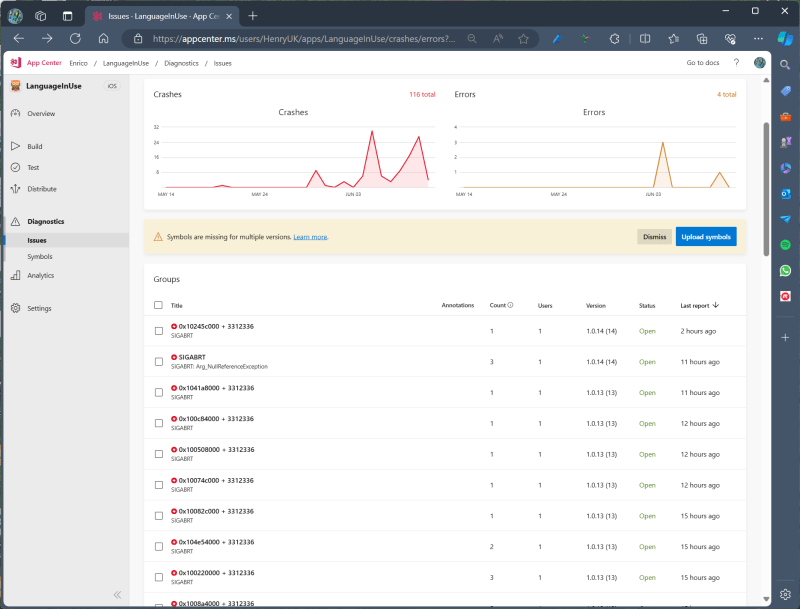Check the SIGABRT Arg_NullReferenceException row checkbox

pos(159,362)
